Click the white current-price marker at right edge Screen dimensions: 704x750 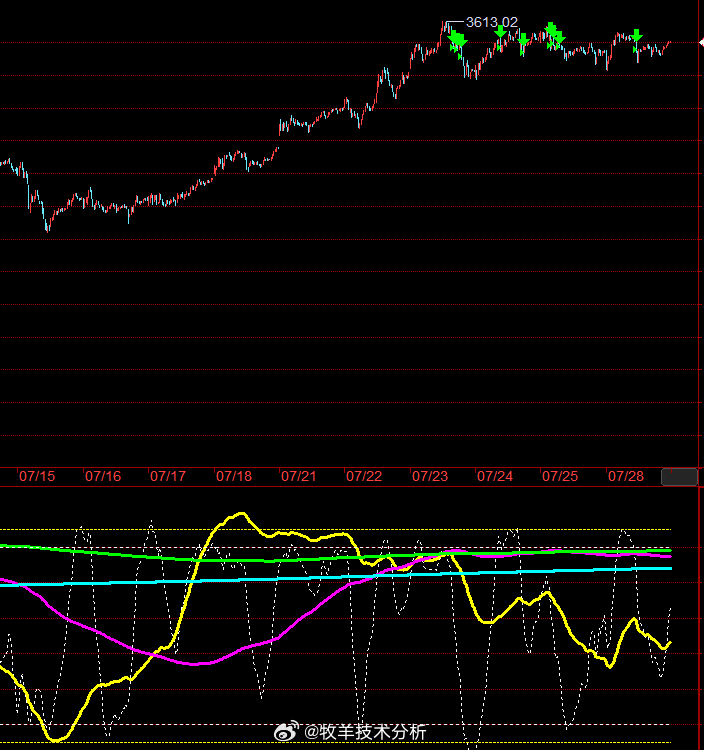pyautogui.click(x=702, y=43)
